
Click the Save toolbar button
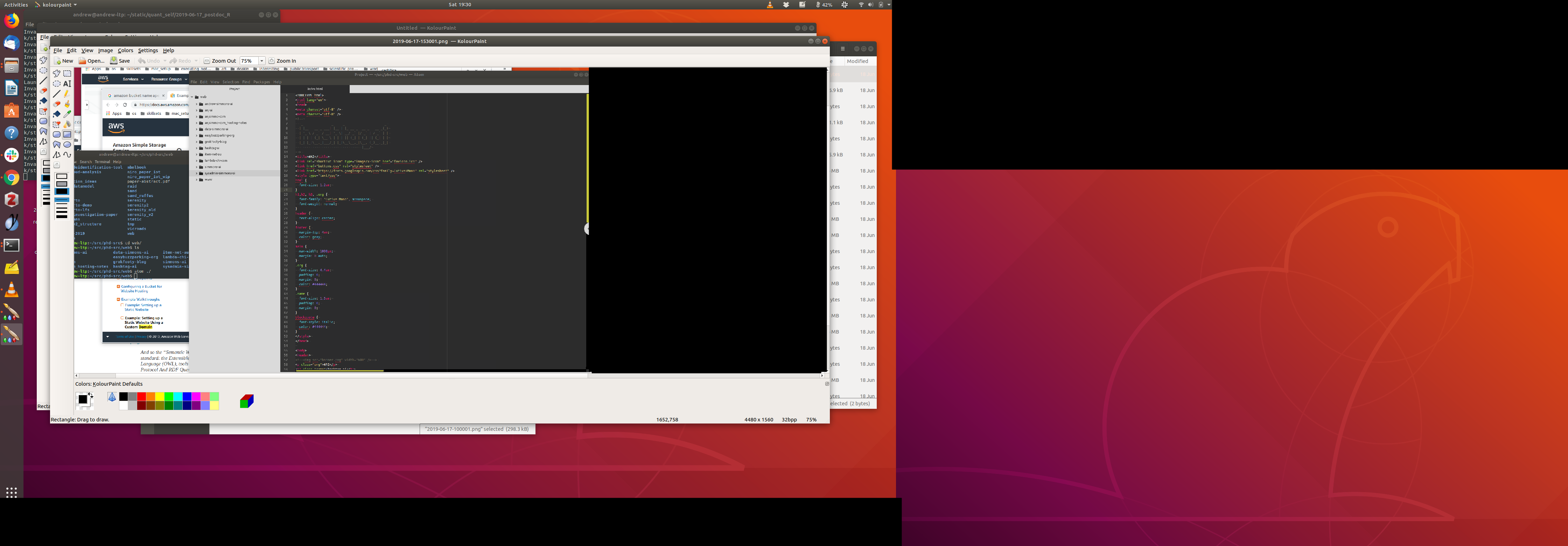tap(120, 61)
